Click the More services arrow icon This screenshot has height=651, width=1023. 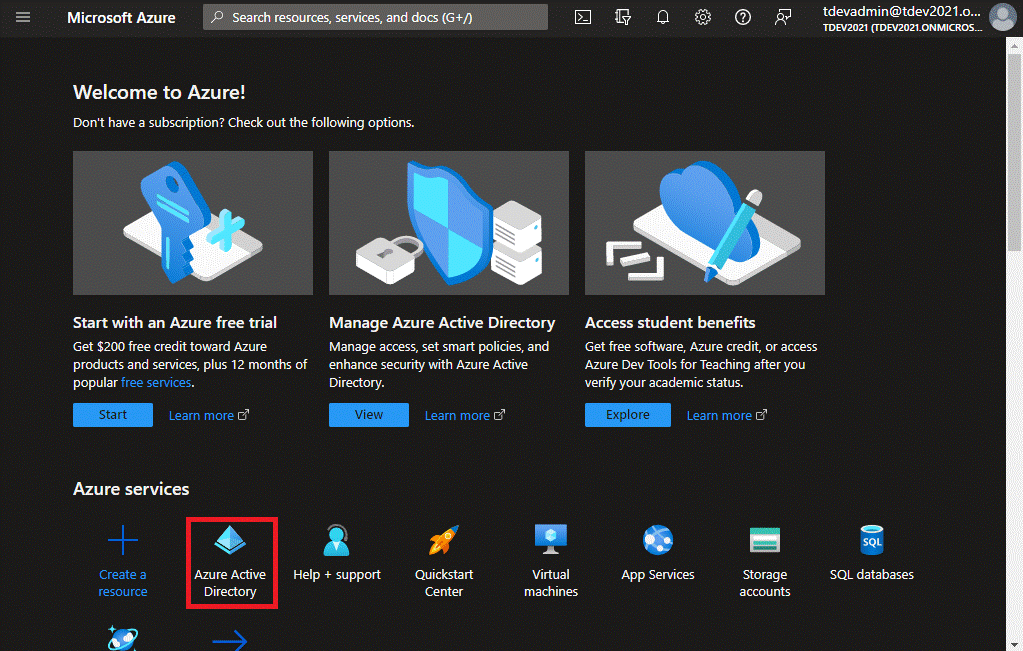[x=230, y=640]
